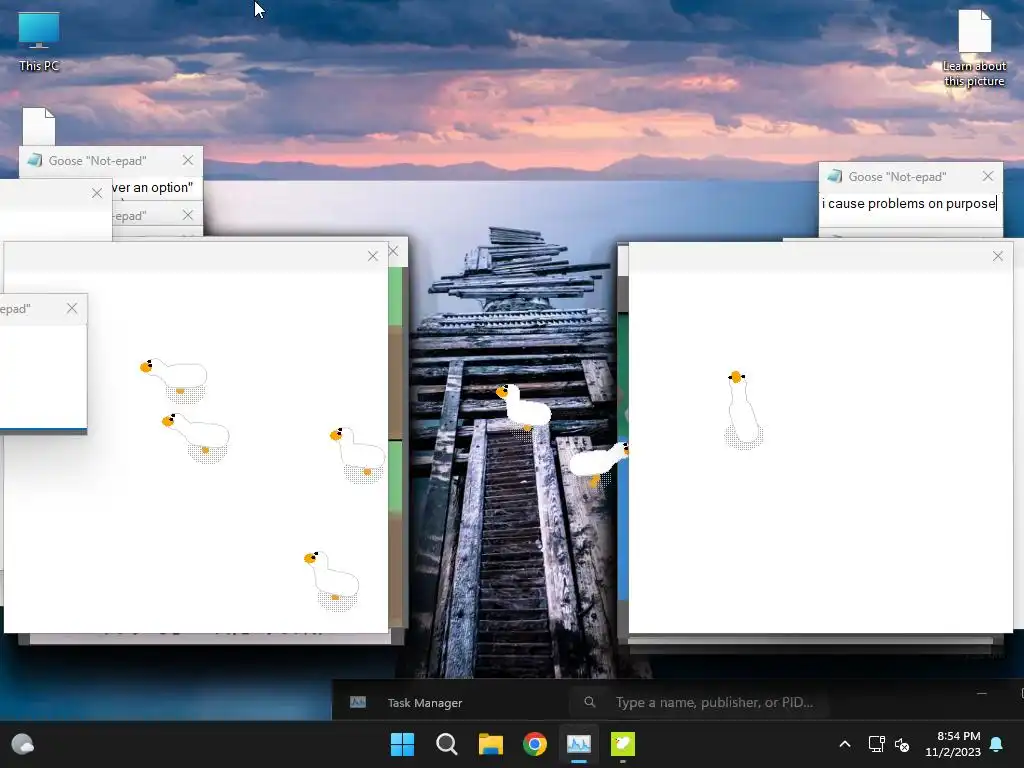The width and height of the screenshot is (1024, 768).
Task: Close the 'i cause problems on purpose' note
Action: 988,176
